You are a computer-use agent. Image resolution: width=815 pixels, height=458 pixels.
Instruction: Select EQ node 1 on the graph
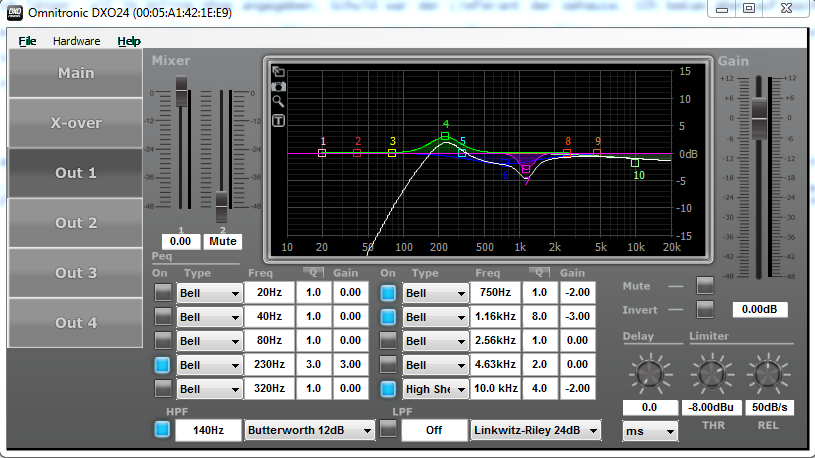pyautogui.click(x=322, y=153)
